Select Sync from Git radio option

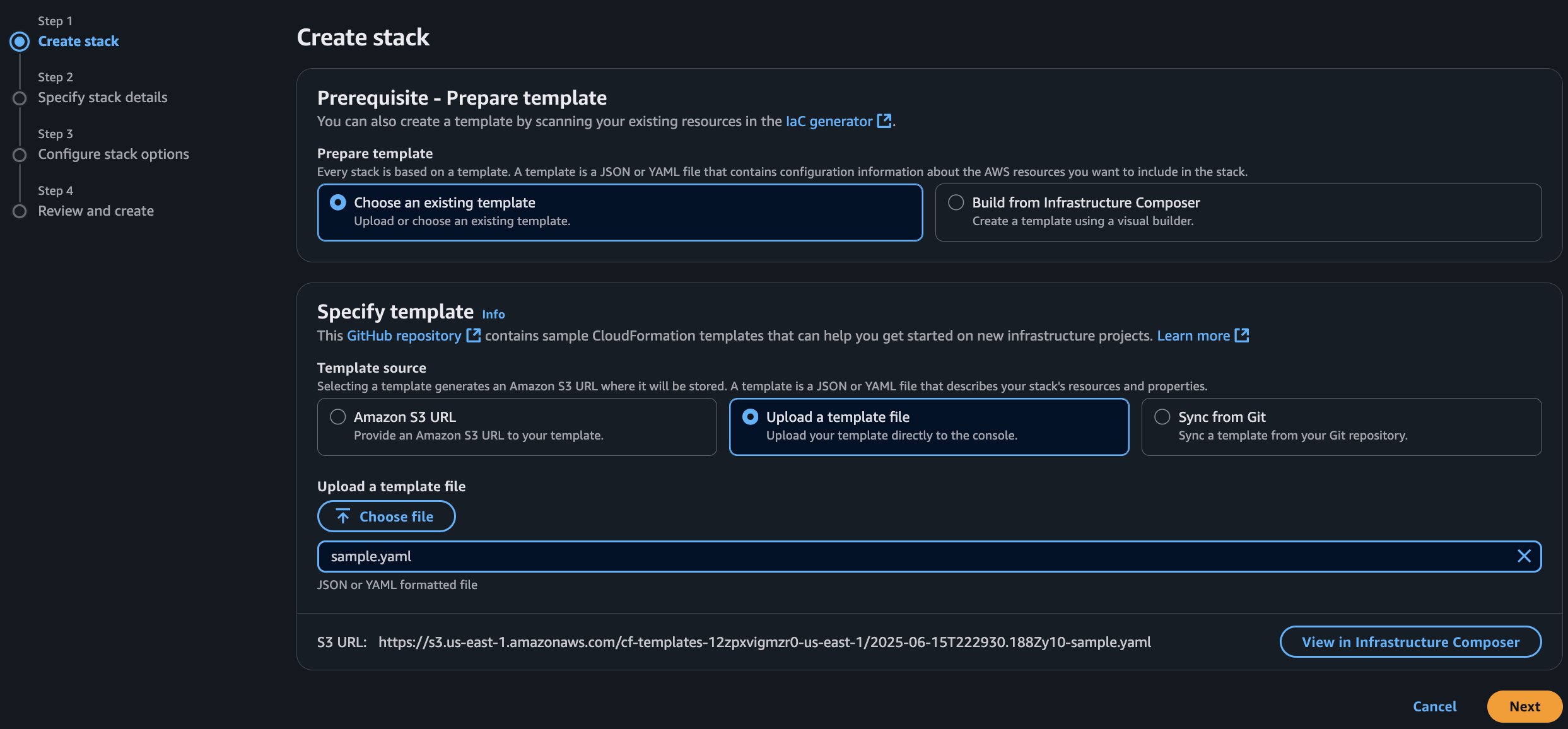point(1162,417)
